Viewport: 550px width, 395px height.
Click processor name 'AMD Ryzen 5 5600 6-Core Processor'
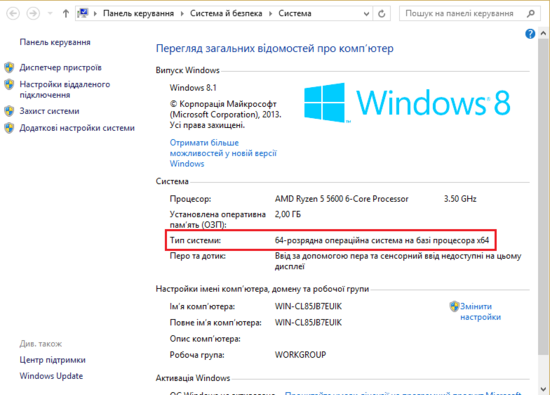click(x=342, y=199)
